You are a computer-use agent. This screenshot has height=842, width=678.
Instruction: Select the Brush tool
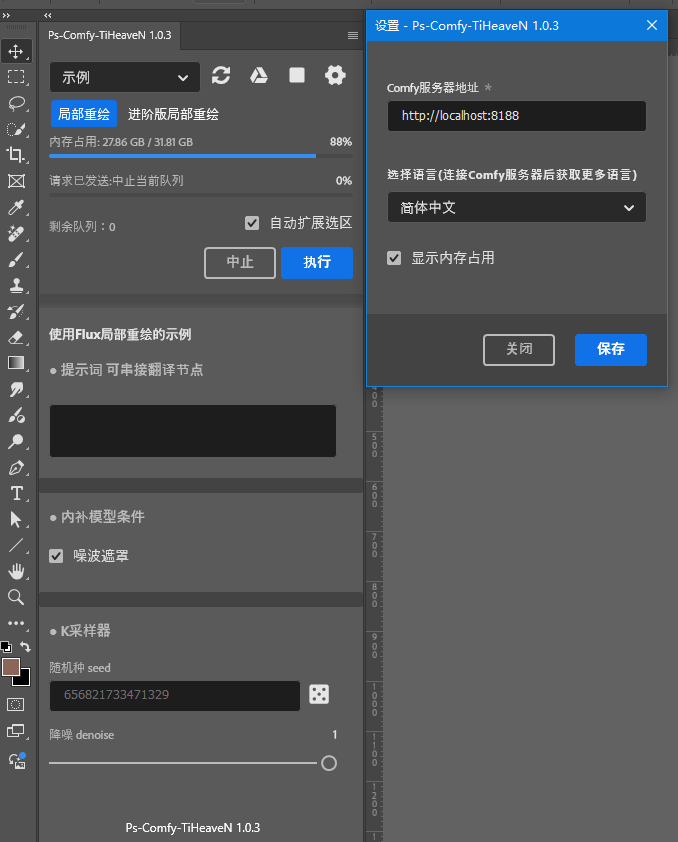(x=16, y=259)
